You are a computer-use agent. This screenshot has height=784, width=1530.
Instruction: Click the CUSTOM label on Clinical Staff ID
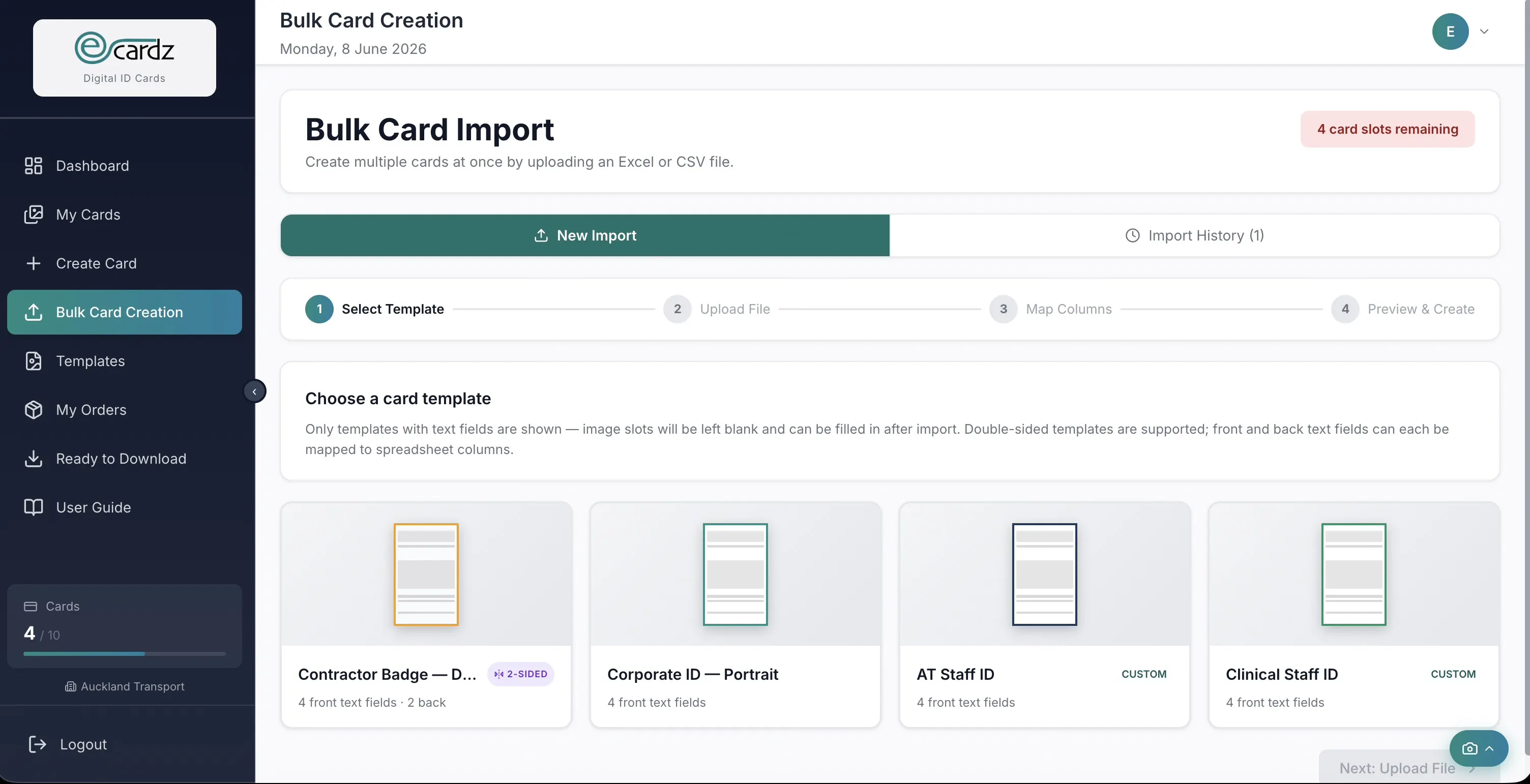coord(1453,674)
